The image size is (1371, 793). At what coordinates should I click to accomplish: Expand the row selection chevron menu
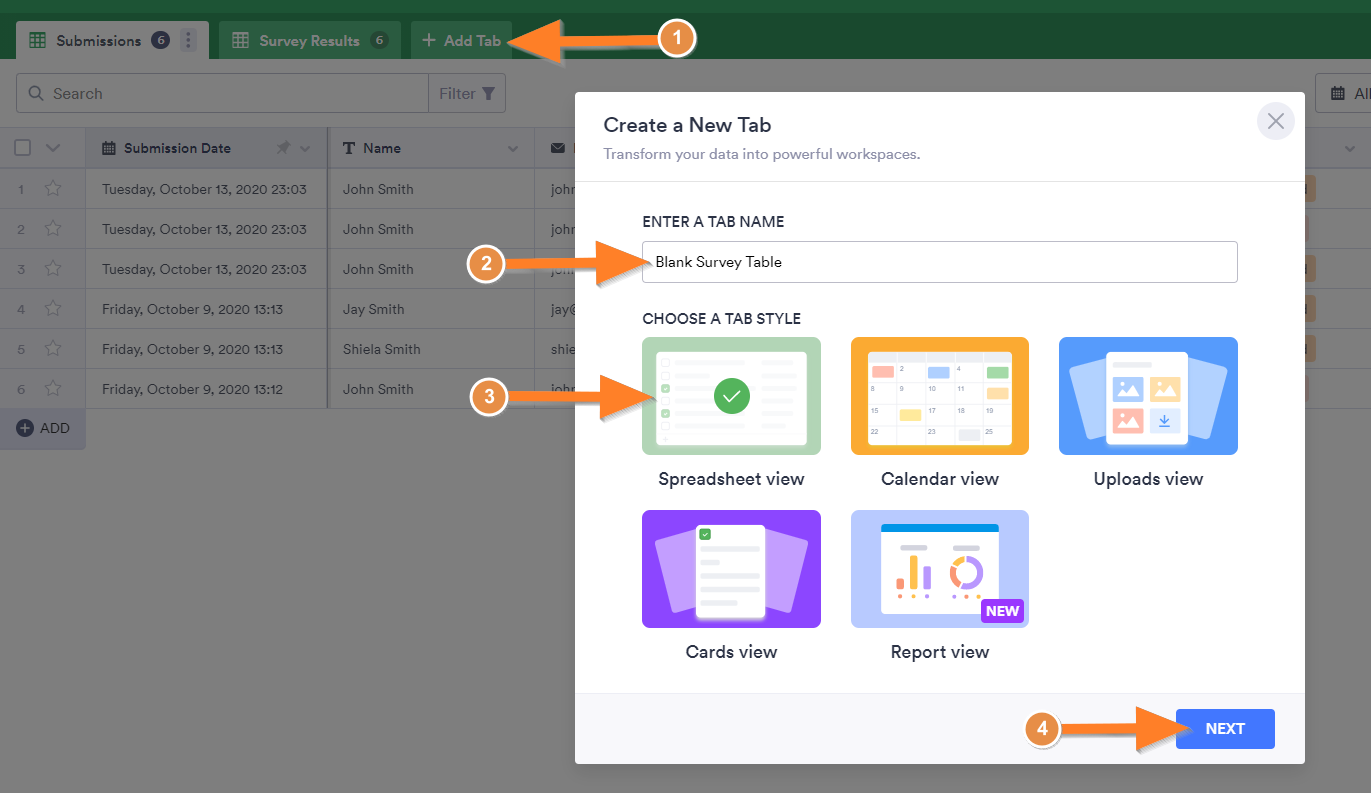[53, 148]
